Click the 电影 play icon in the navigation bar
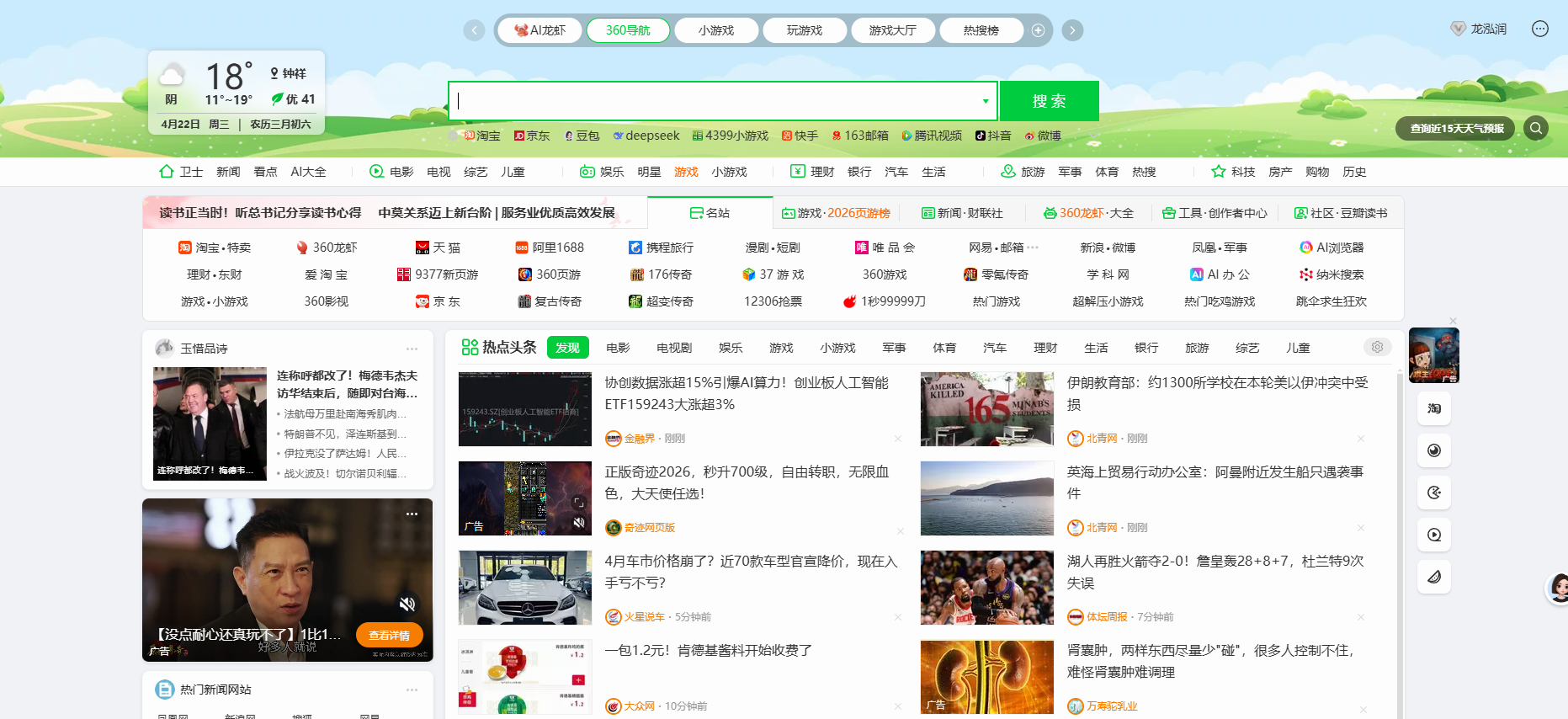This screenshot has width=1568, height=719. click(377, 172)
